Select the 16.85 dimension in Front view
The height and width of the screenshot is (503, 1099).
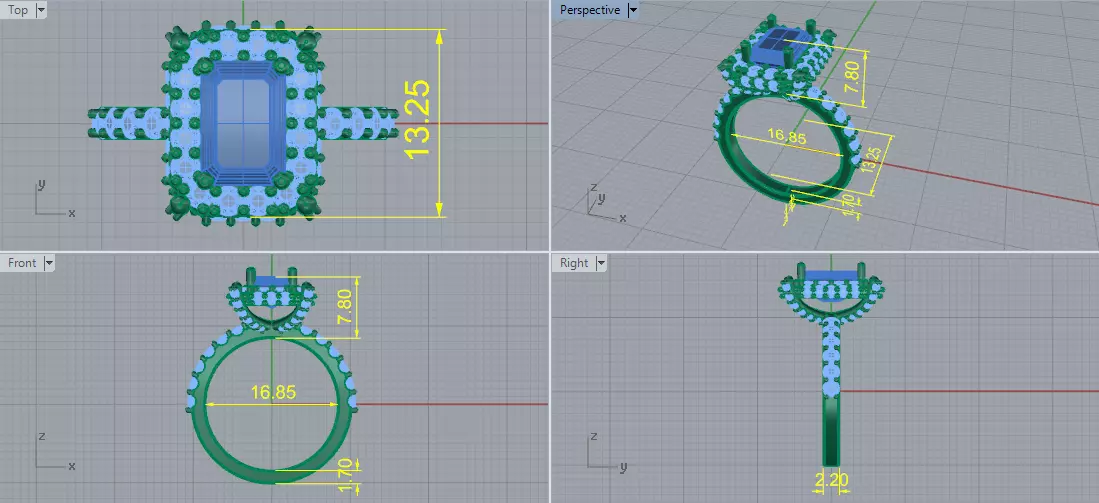(x=273, y=392)
